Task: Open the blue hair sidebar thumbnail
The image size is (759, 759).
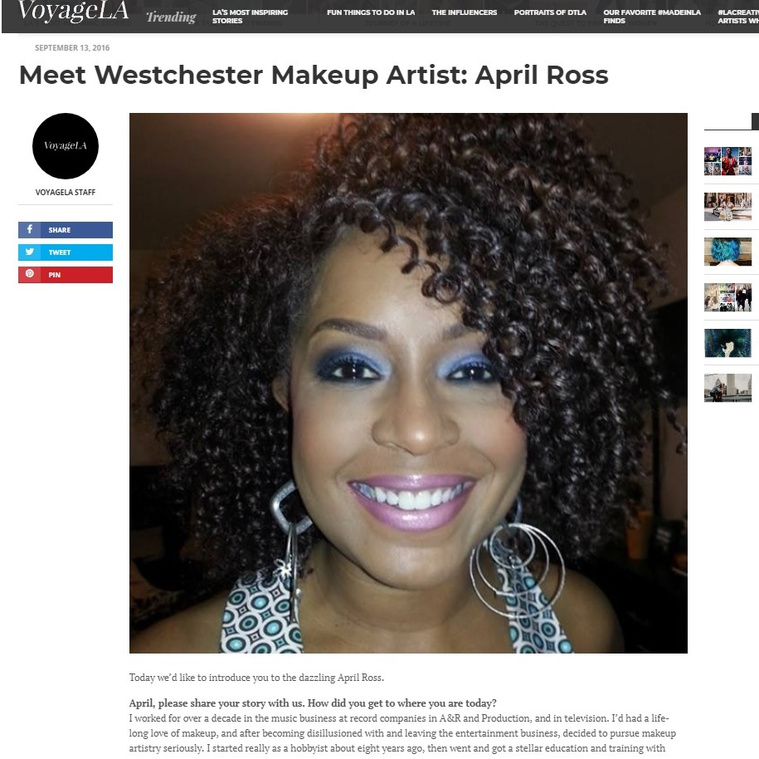Action: point(728,252)
